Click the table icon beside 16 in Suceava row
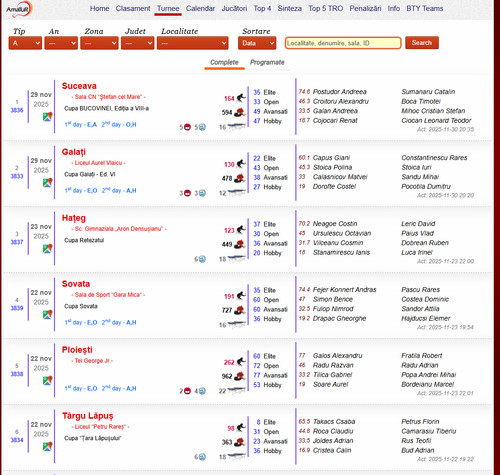 point(237,127)
